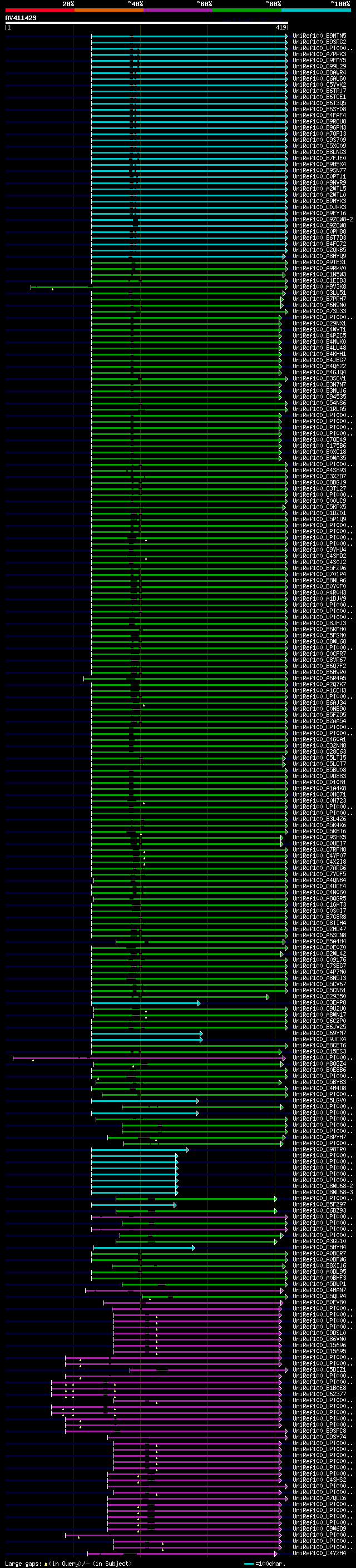This screenshot has height=1568, width=356.
Task: Select hit UniRef100_C1GAT3
Action: coord(319,904)
